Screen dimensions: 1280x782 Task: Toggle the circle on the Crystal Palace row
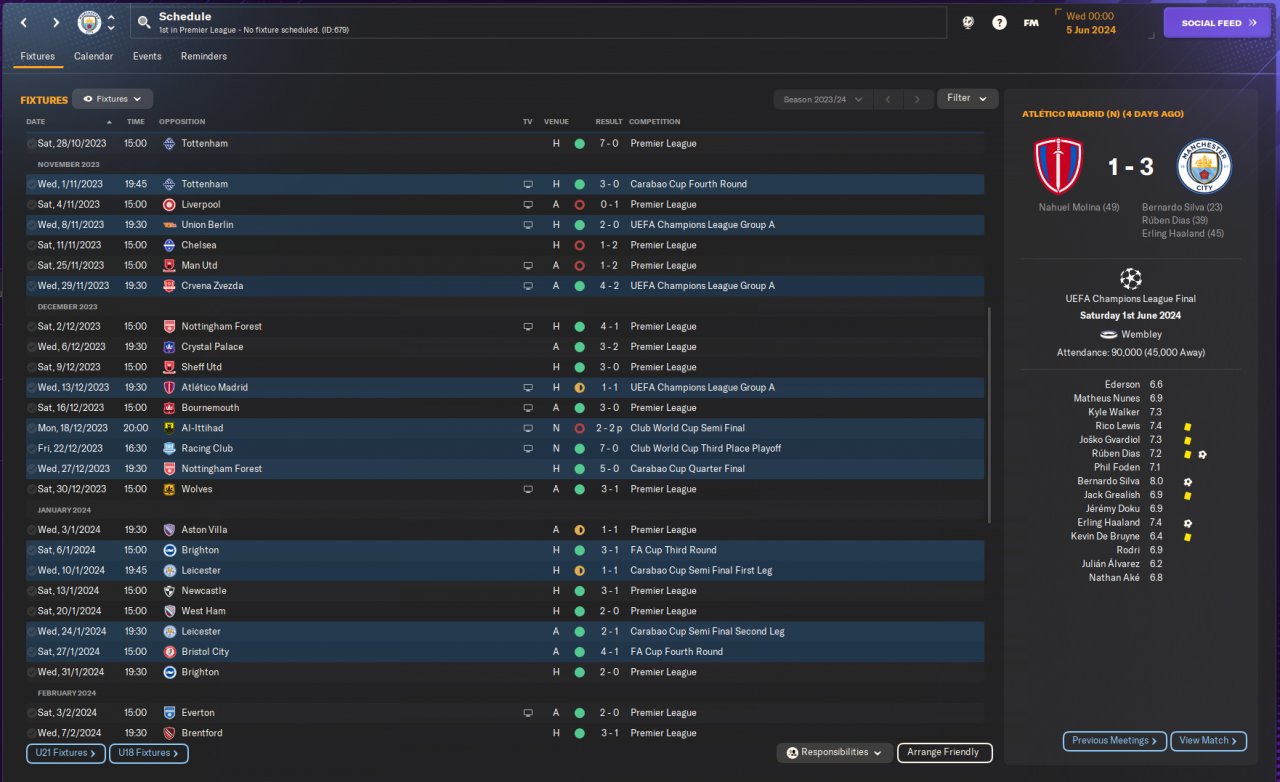[x=31, y=347]
